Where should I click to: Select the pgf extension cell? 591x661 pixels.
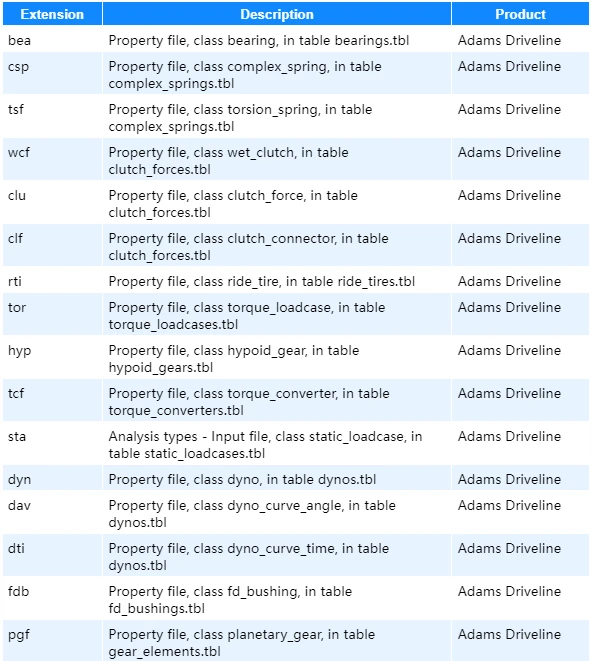click(52, 641)
